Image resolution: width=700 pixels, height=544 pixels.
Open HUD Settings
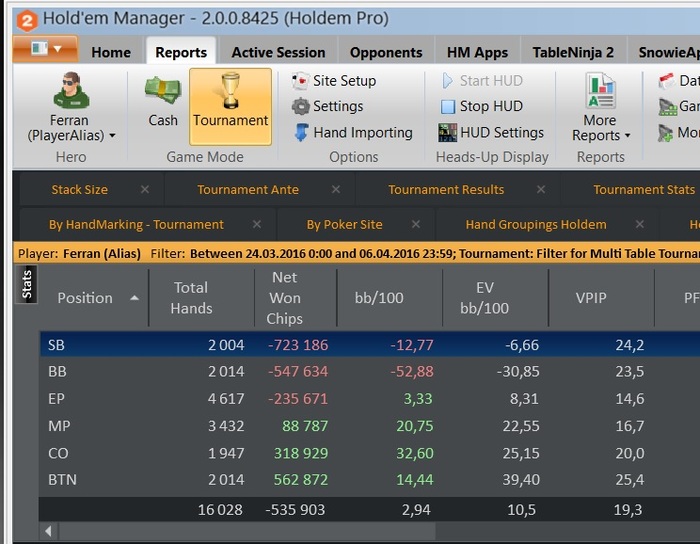[491, 133]
